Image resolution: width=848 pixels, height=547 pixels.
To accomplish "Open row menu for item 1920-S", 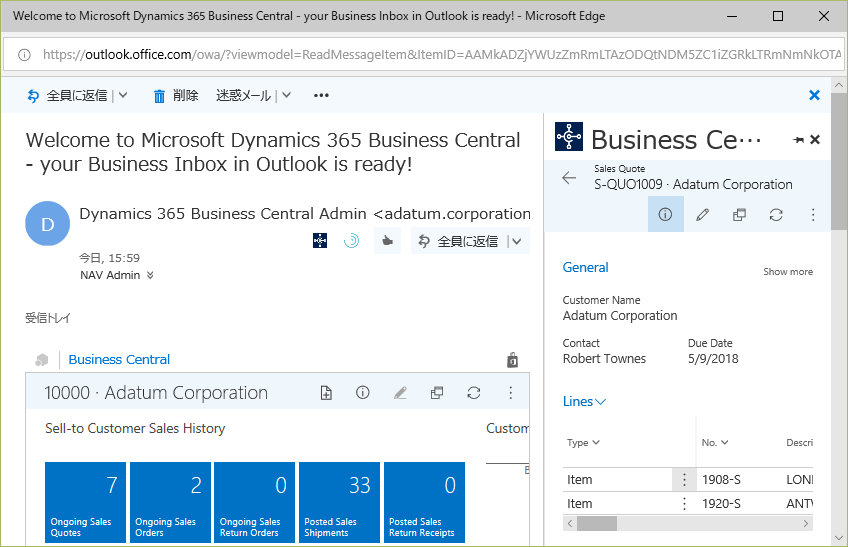I will click(x=684, y=504).
